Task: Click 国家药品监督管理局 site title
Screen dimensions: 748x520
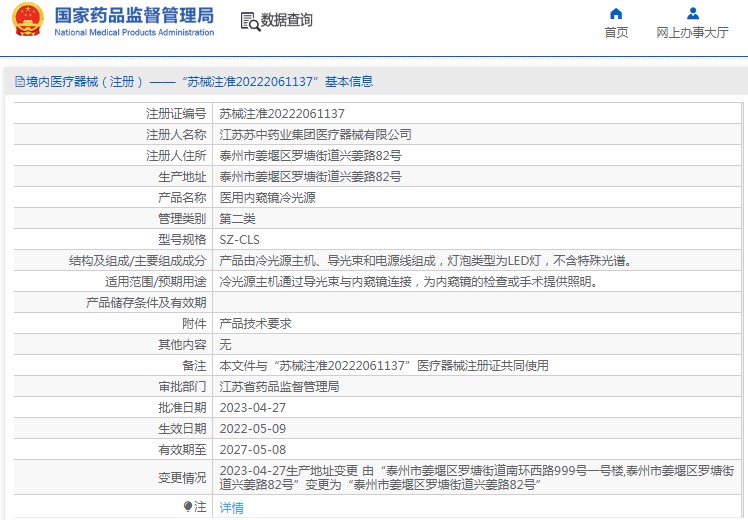Action: pos(134,15)
